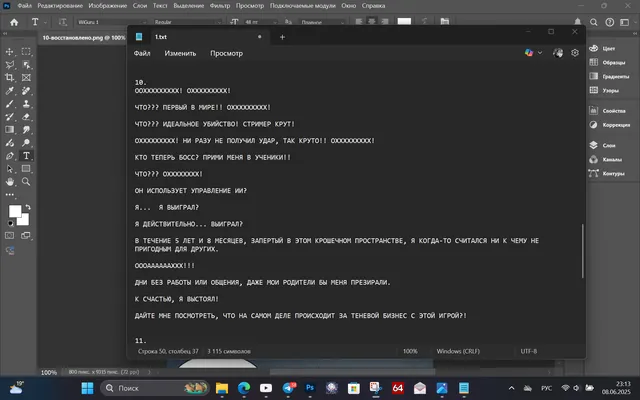
Task: Open Photoshop search magnifier icon
Action: (x=593, y=22)
